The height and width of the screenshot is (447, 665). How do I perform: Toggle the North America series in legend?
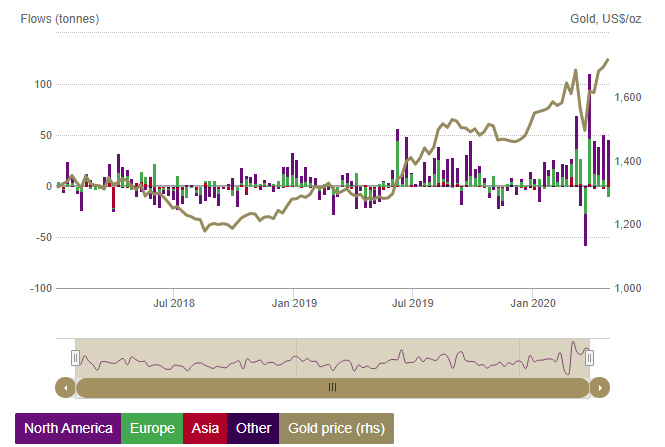pyautogui.click(x=67, y=428)
